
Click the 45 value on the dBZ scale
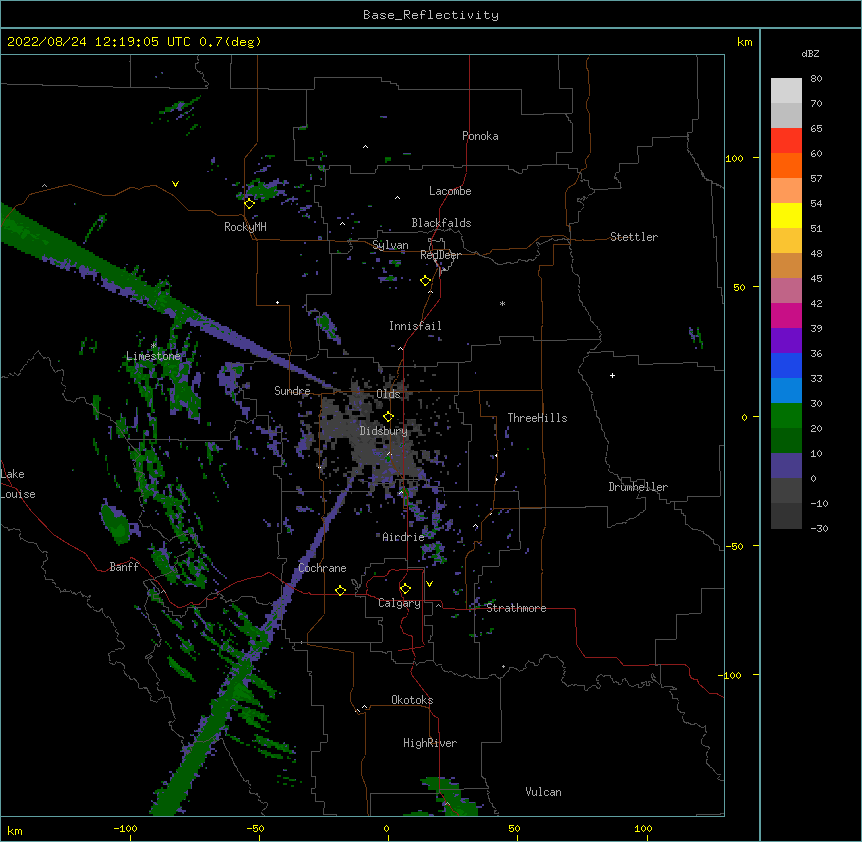pos(816,279)
